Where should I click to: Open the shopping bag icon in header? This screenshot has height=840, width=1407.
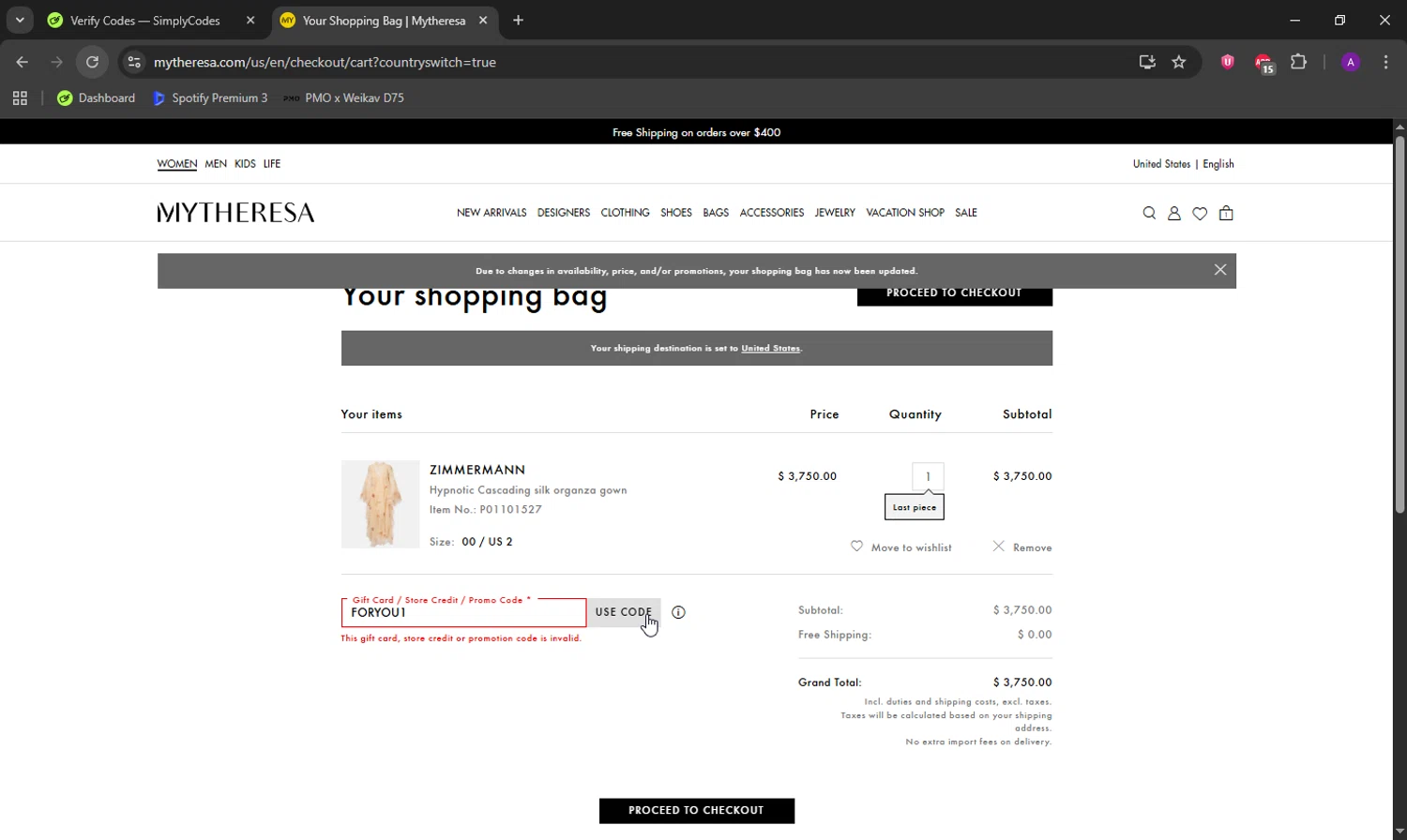1226,214
